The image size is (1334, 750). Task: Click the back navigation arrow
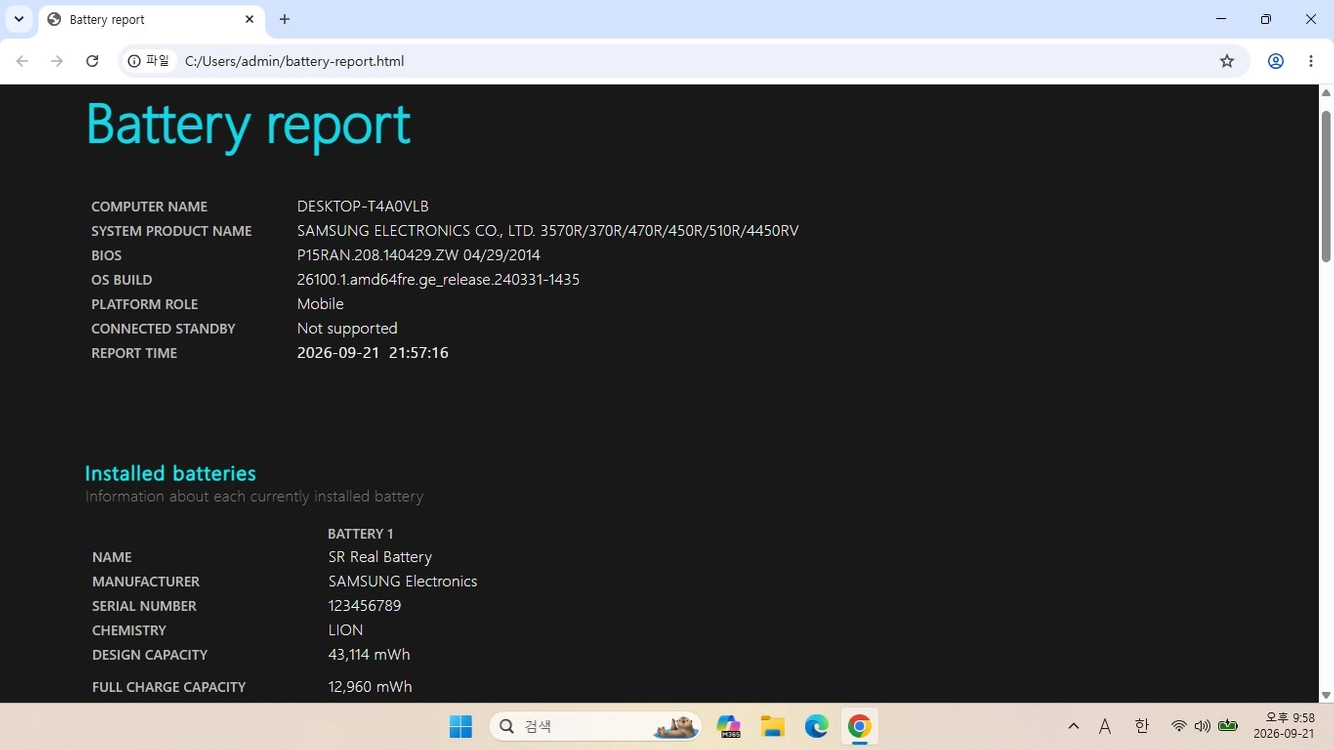(x=22, y=61)
